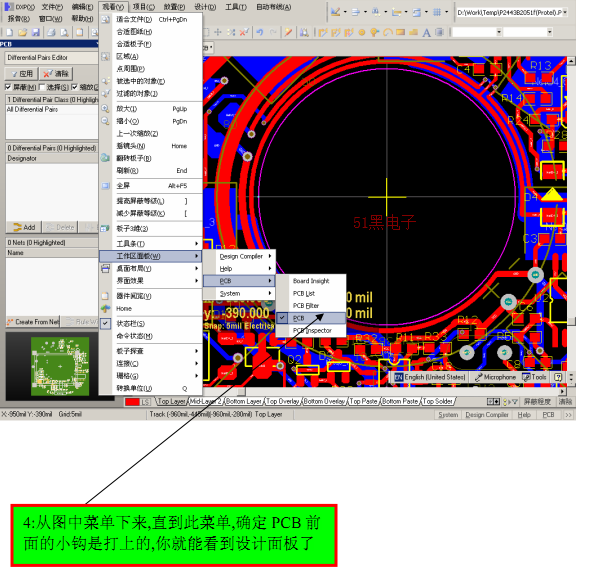Click the Save floppy disk icon

pos(36,33)
